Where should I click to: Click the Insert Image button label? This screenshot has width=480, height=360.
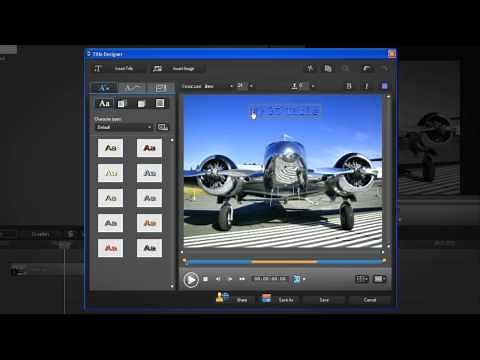point(184,69)
